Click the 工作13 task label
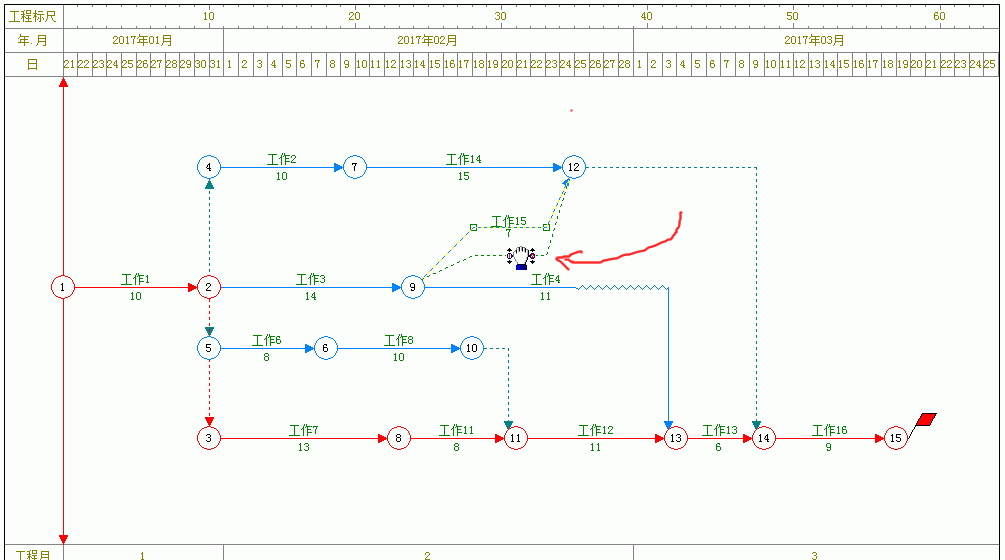 [719, 430]
